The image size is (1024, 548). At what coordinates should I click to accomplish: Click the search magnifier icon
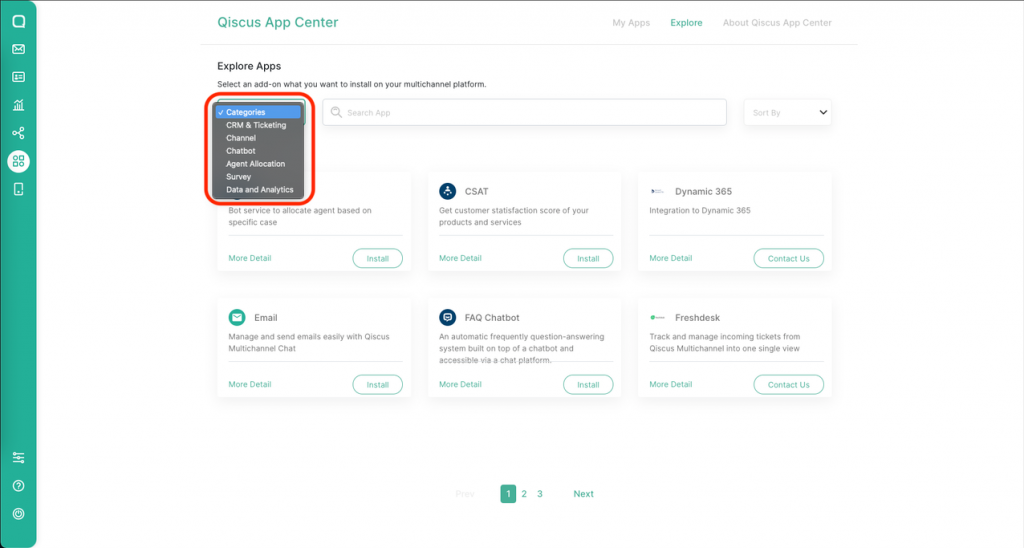pos(336,112)
